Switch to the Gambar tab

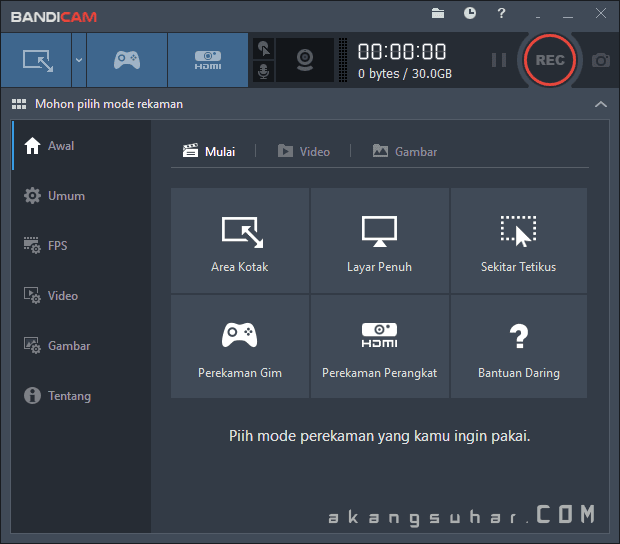(x=405, y=151)
